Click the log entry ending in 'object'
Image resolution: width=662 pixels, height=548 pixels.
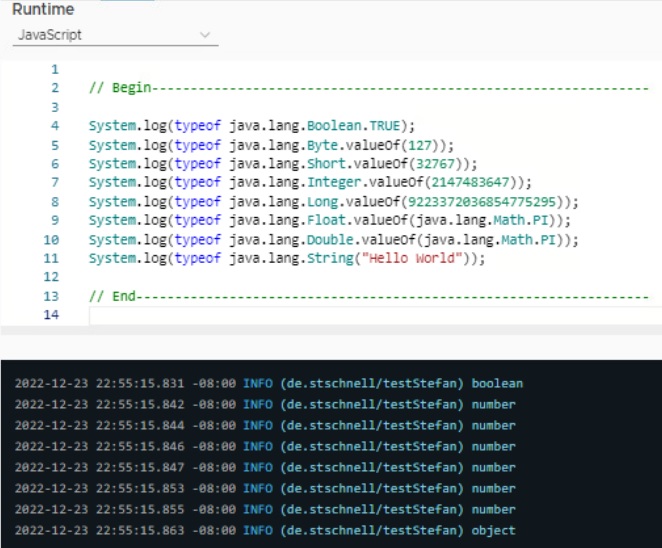265,531
